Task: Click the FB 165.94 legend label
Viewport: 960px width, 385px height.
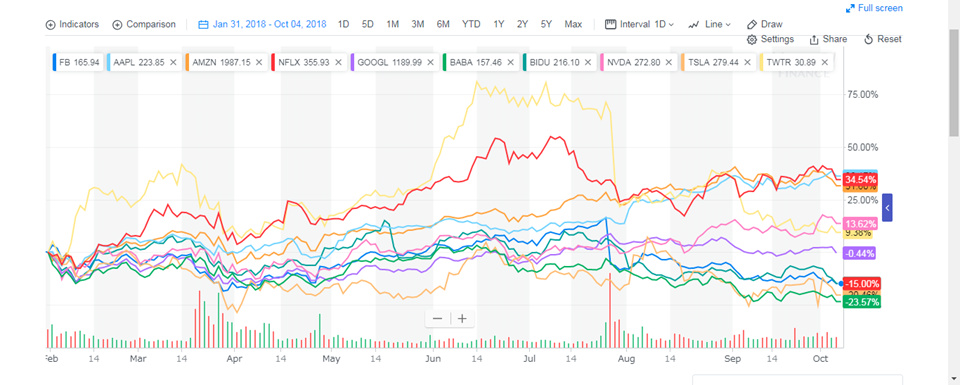Action: point(80,62)
